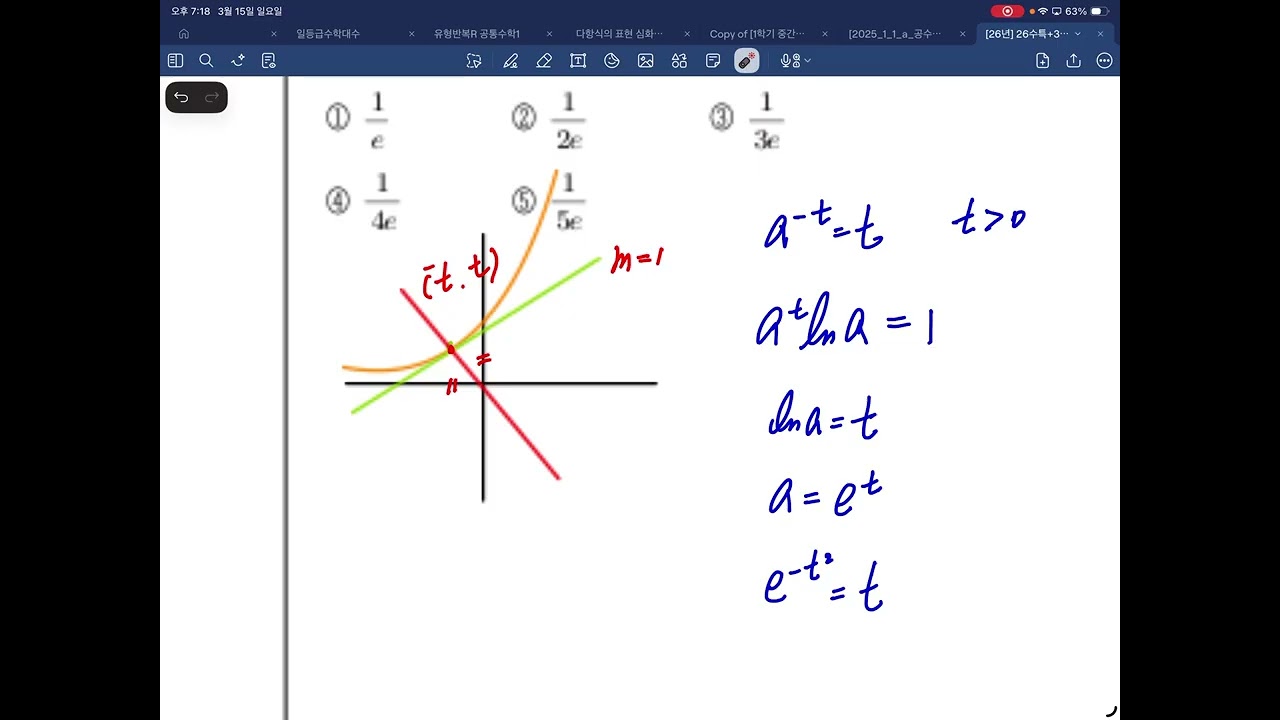Screen dimensions: 1280x720
Task: Tap answer choice ① 1/e
Action: pyautogui.click(x=357, y=119)
